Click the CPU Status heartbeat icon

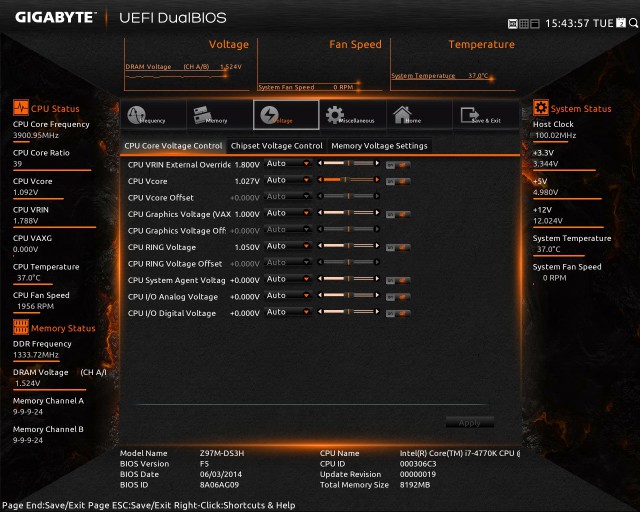(x=20, y=108)
